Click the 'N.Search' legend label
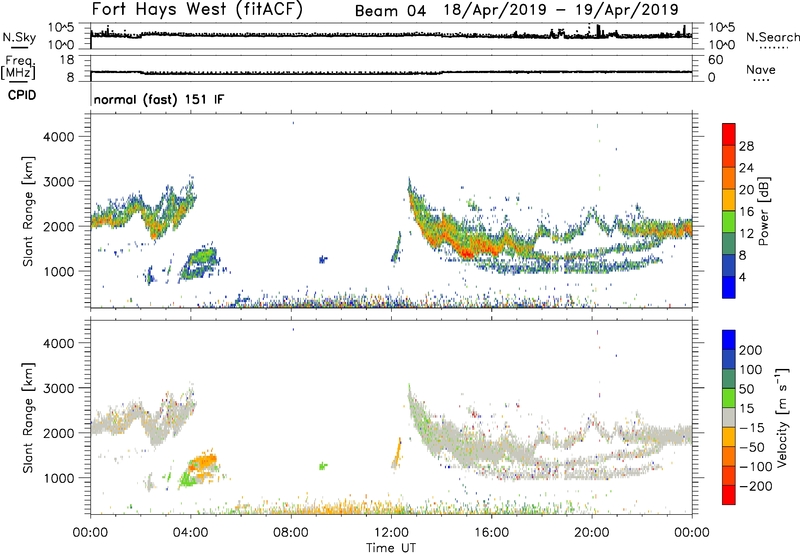The width and height of the screenshot is (800, 554). tap(773, 37)
